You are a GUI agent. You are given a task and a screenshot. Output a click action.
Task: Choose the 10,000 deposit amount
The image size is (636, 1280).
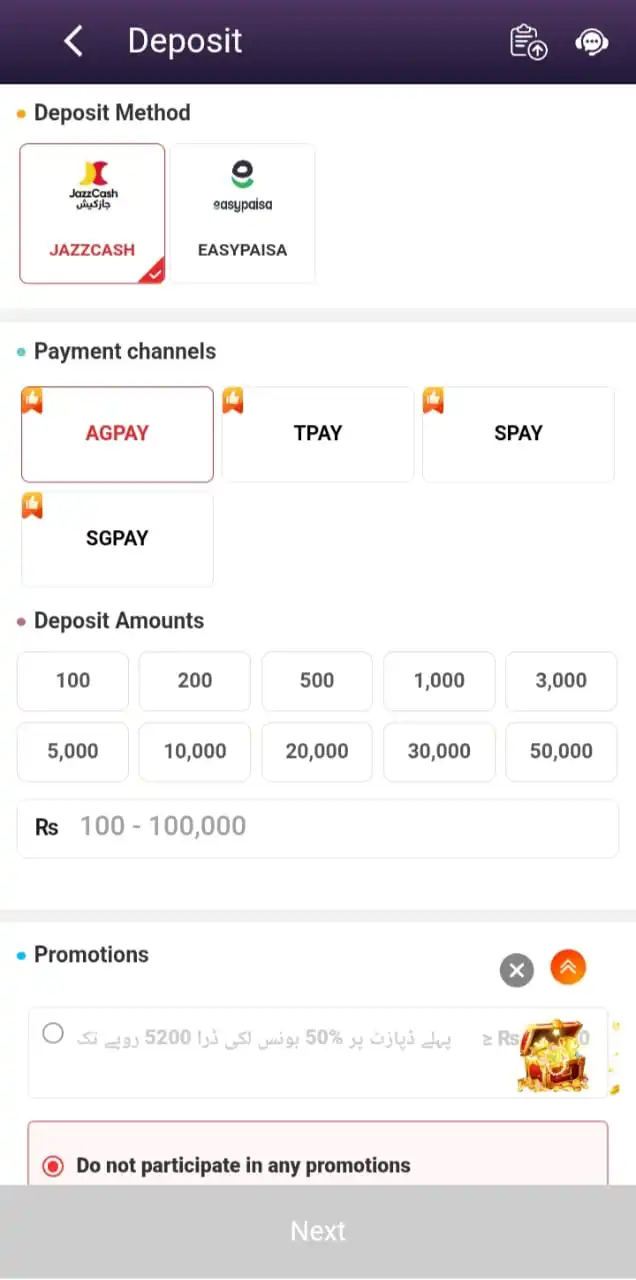click(x=194, y=751)
